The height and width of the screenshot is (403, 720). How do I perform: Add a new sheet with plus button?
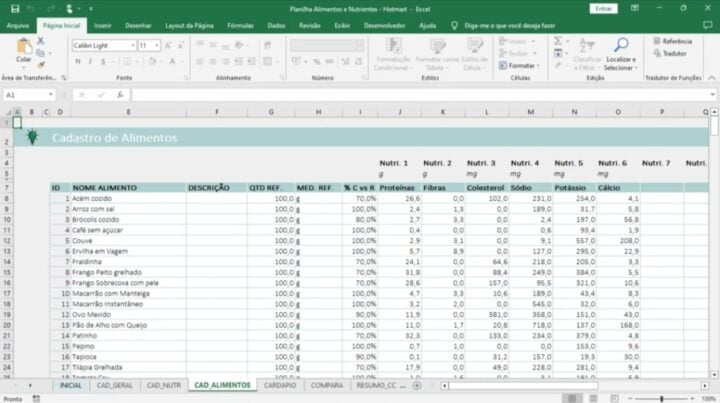(x=420, y=385)
